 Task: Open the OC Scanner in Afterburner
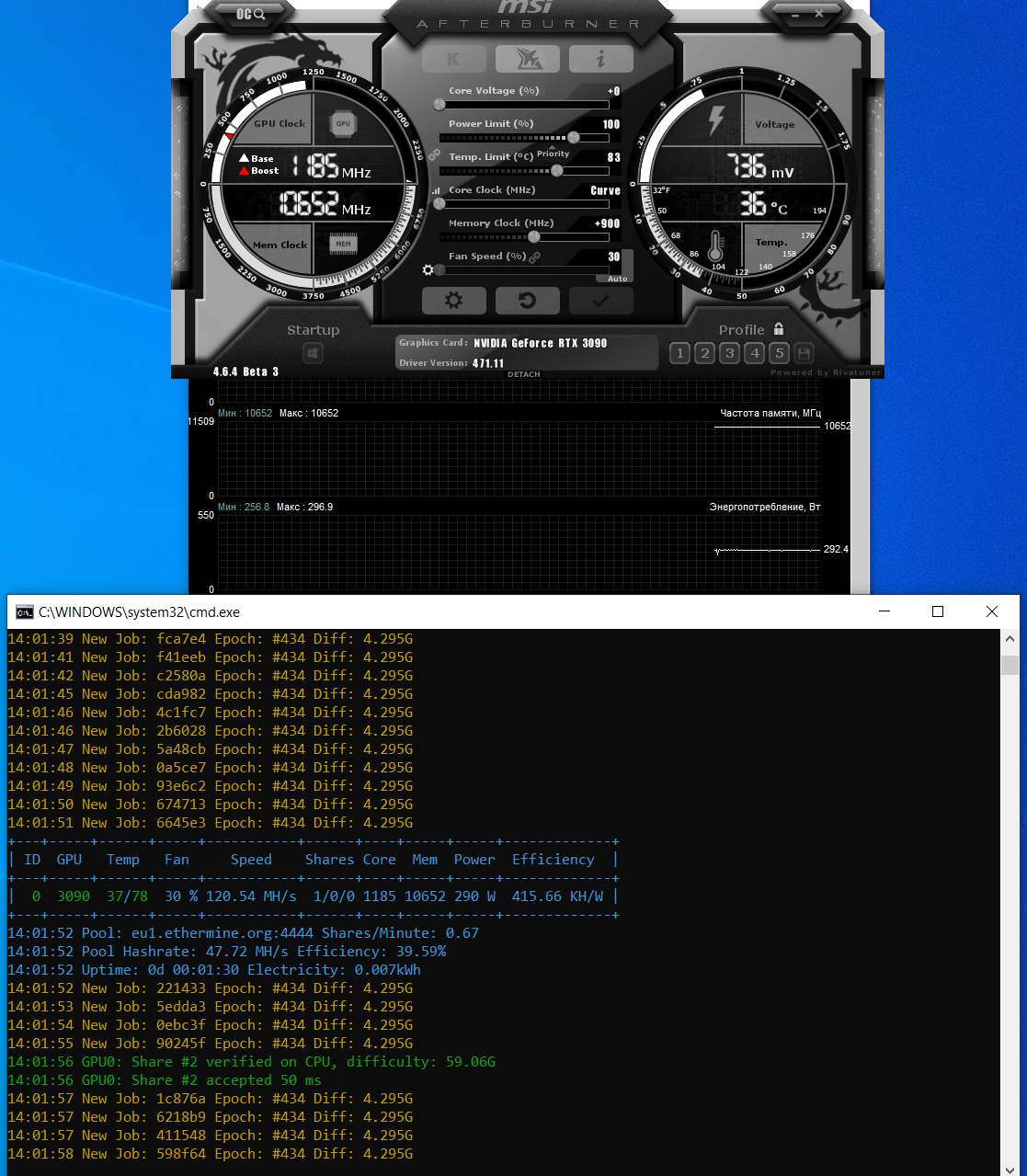coord(250,14)
